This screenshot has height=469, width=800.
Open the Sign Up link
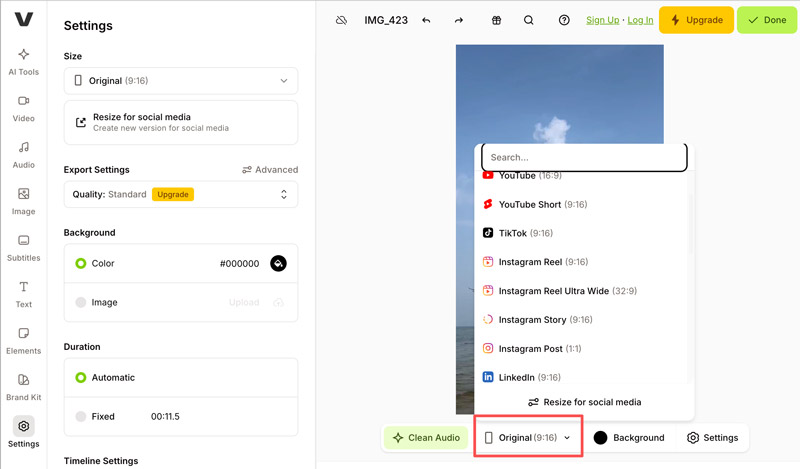pos(603,20)
